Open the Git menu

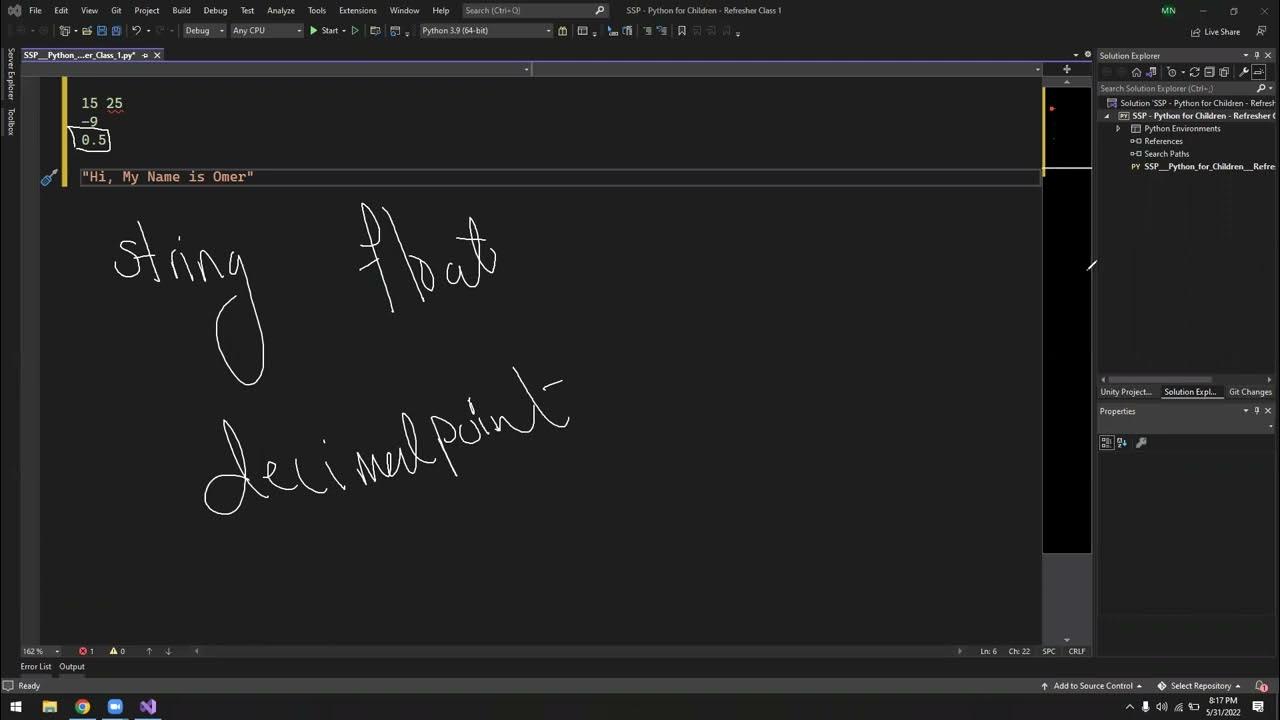116,10
